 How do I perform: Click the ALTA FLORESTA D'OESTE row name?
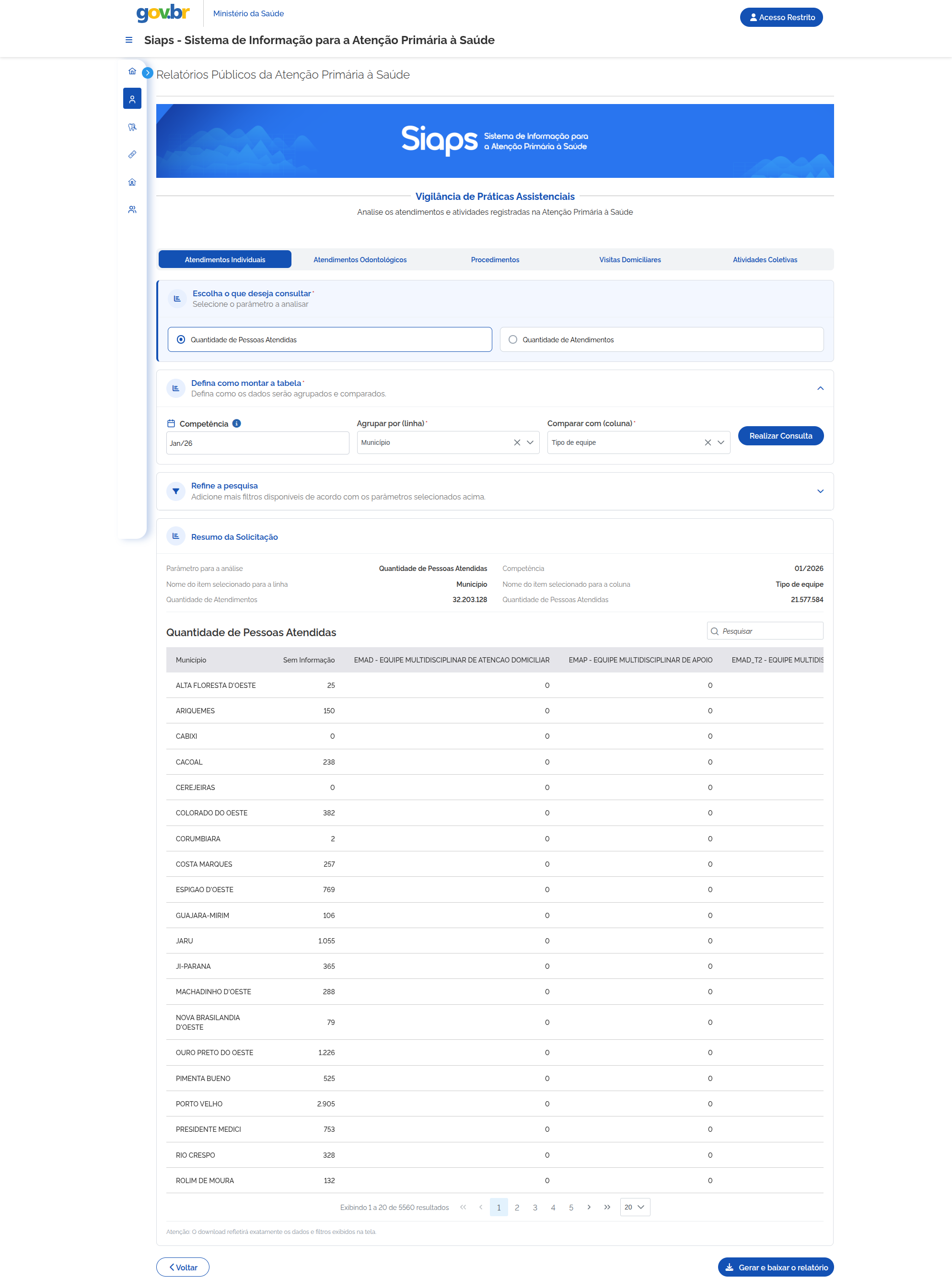216,686
